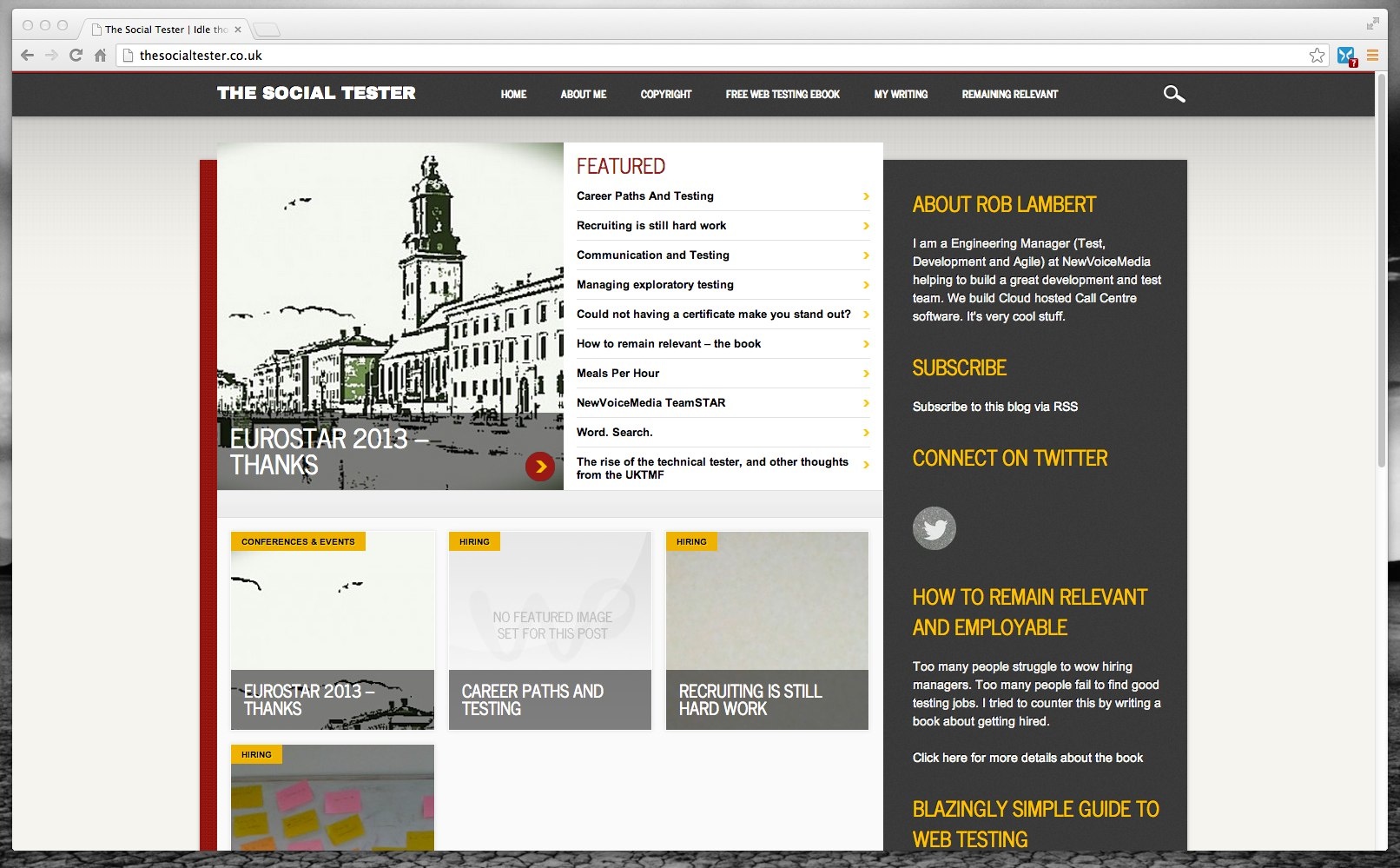Open the rise of the technical tester post

(712, 468)
